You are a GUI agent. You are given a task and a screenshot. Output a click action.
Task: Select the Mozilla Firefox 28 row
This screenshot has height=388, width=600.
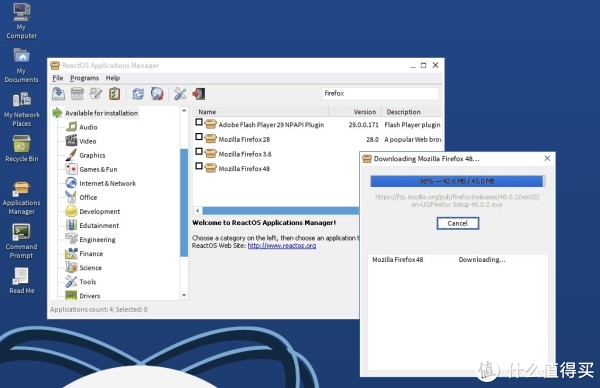point(317,139)
